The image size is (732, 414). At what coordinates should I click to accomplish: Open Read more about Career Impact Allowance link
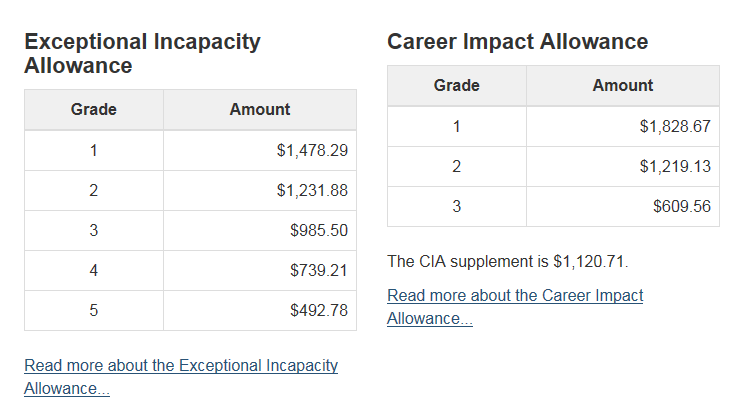pyautogui.click(x=515, y=307)
